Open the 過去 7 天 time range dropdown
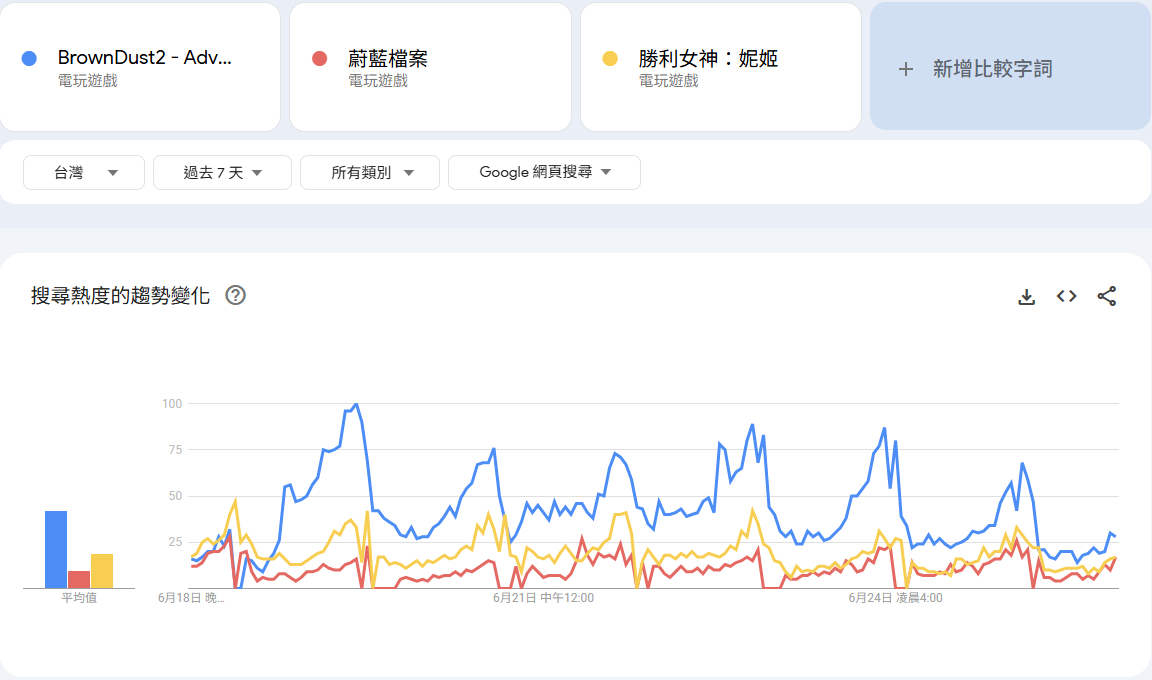Image resolution: width=1152 pixels, height=680 pixels. pyautogui.click(x=223, y=173)
